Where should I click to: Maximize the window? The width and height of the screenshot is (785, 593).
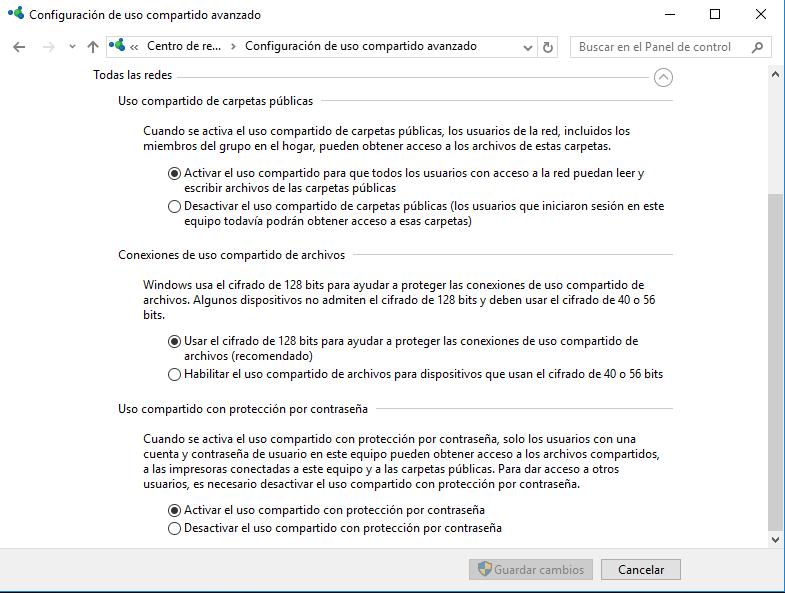point(715,14)
